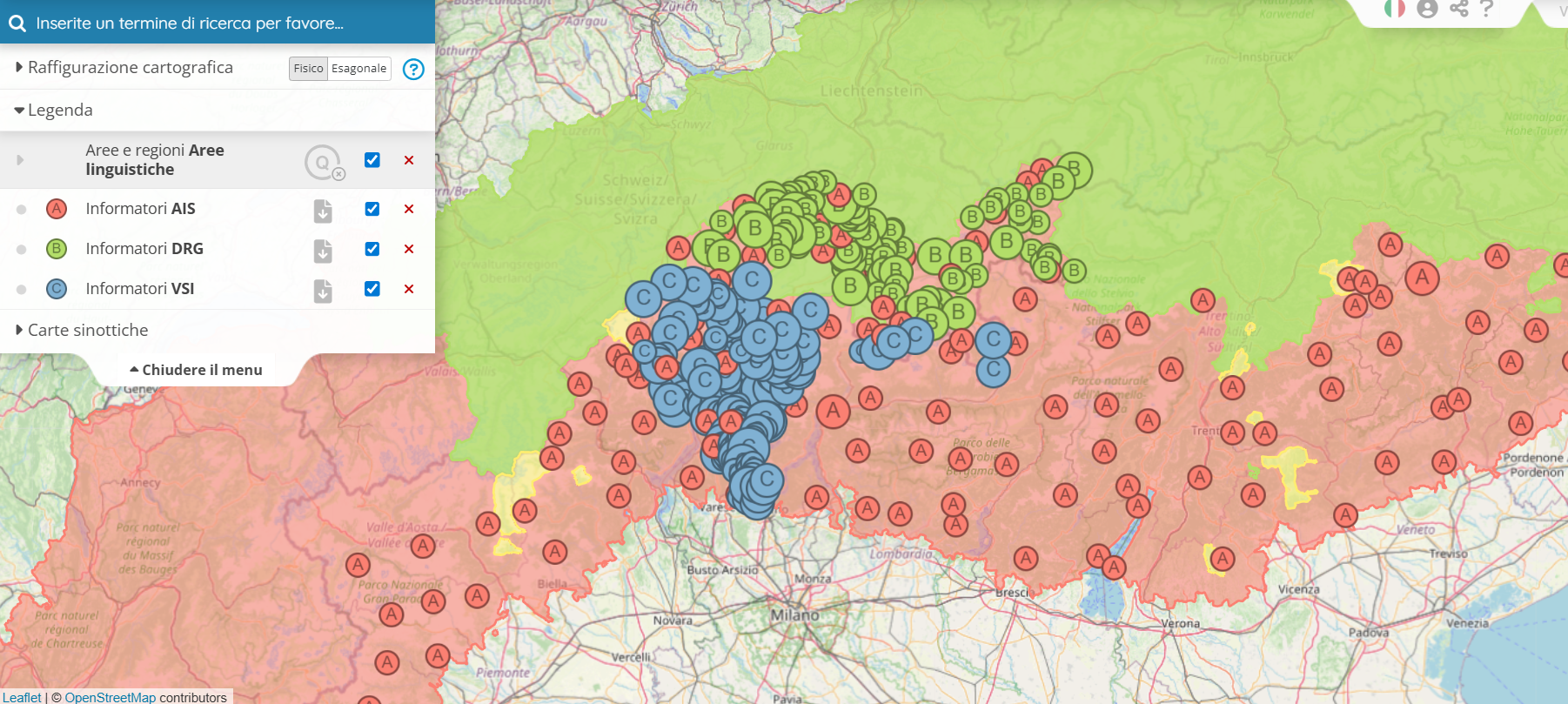Open the OpenStreetMap attribution link
1568x704 pixels.
point(110,697)
